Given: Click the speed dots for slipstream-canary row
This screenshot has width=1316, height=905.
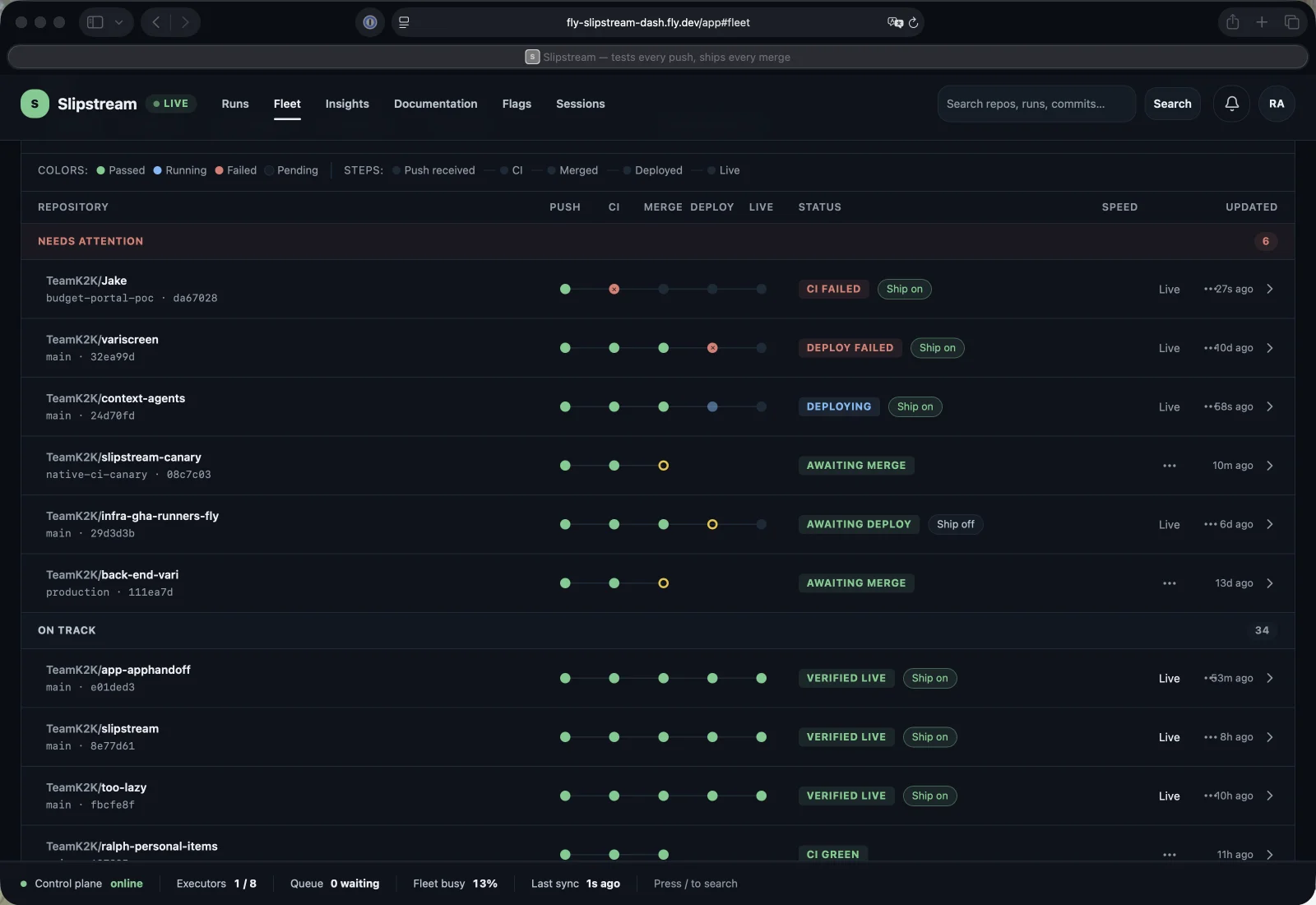Looking at the screenshot, I should pyautogui.click(x=1169, y=466).
